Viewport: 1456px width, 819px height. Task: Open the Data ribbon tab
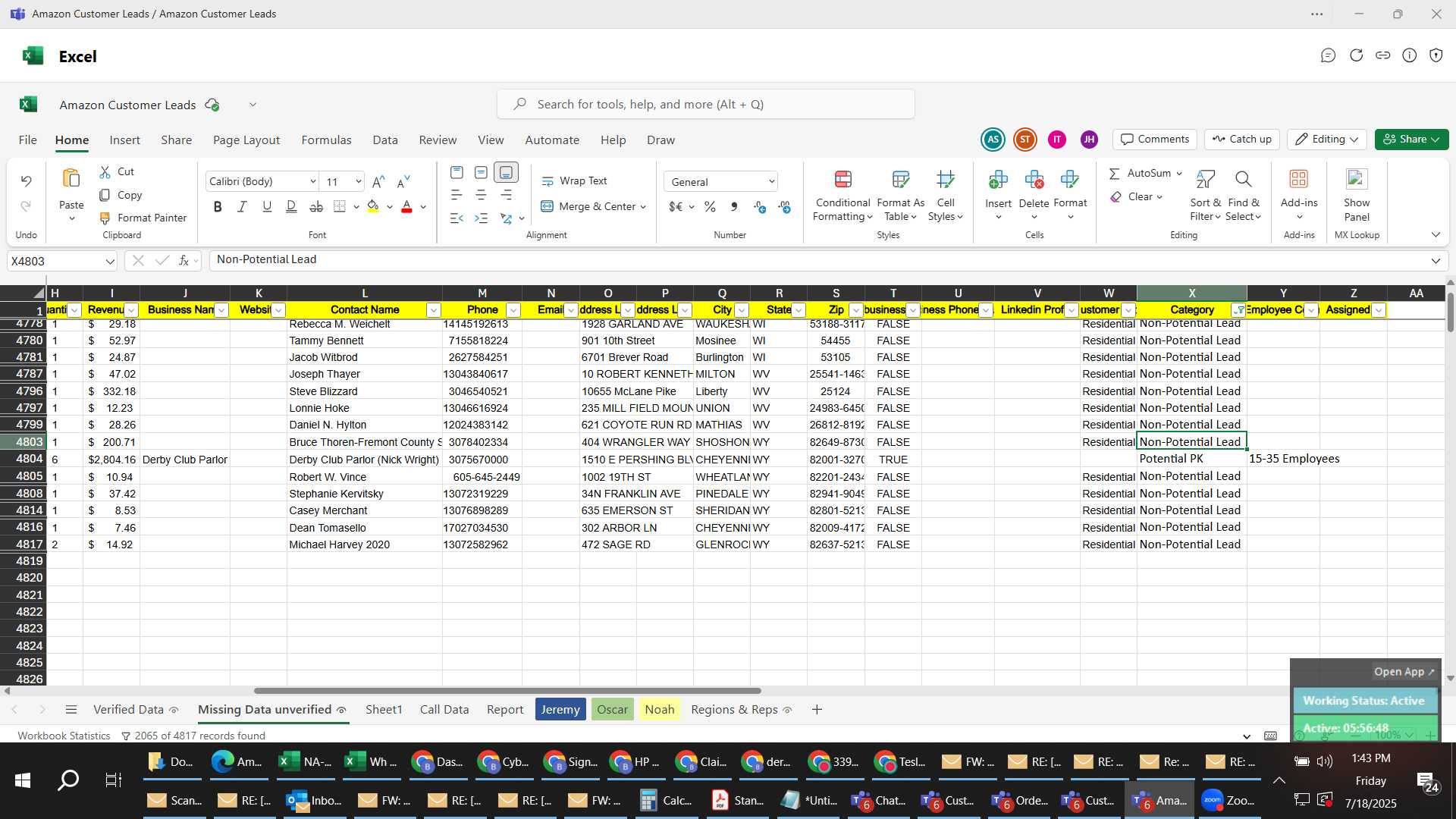pyautogui.click(x=384, y=140)
